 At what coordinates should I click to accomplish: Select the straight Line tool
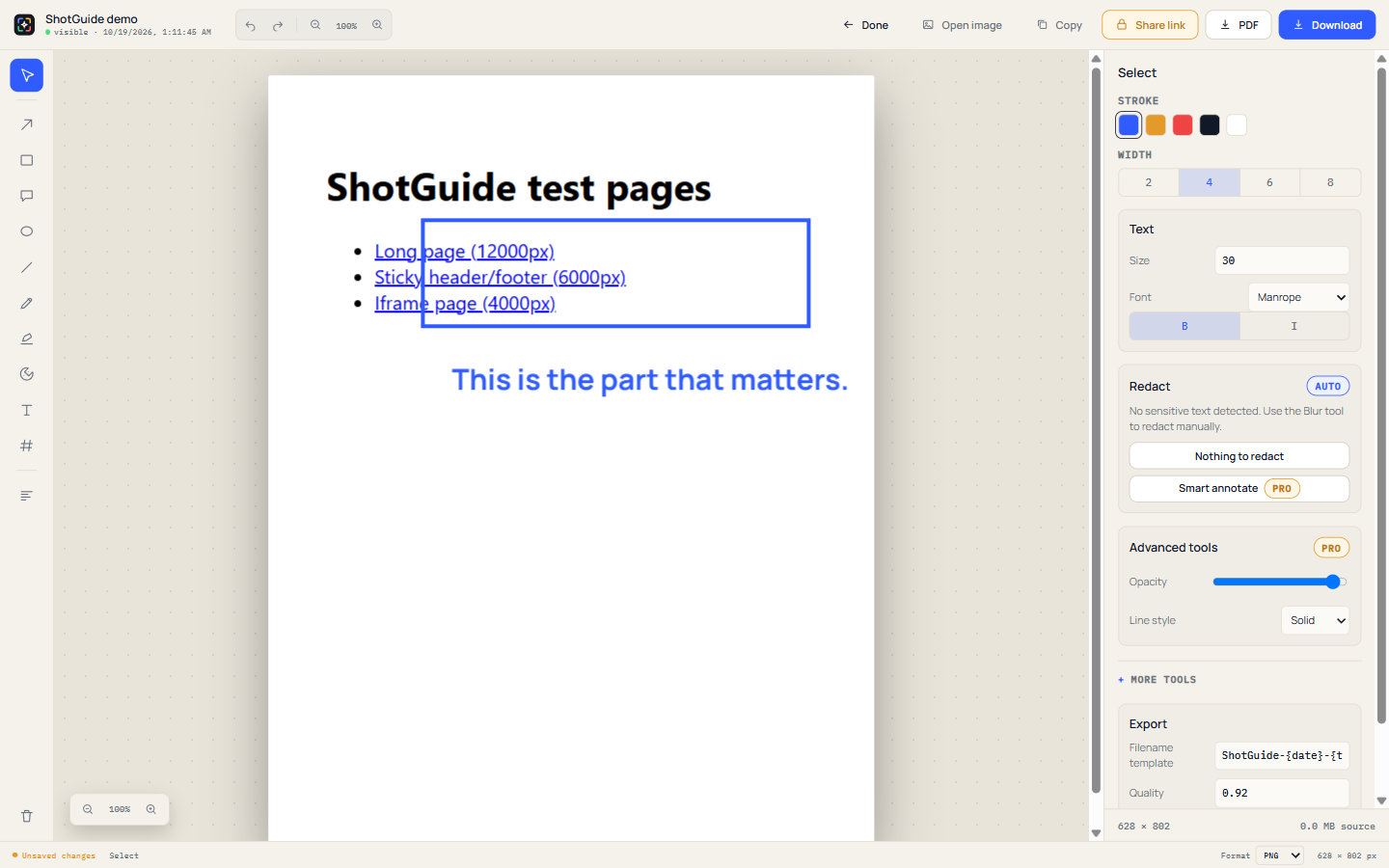tap(26, 267)
